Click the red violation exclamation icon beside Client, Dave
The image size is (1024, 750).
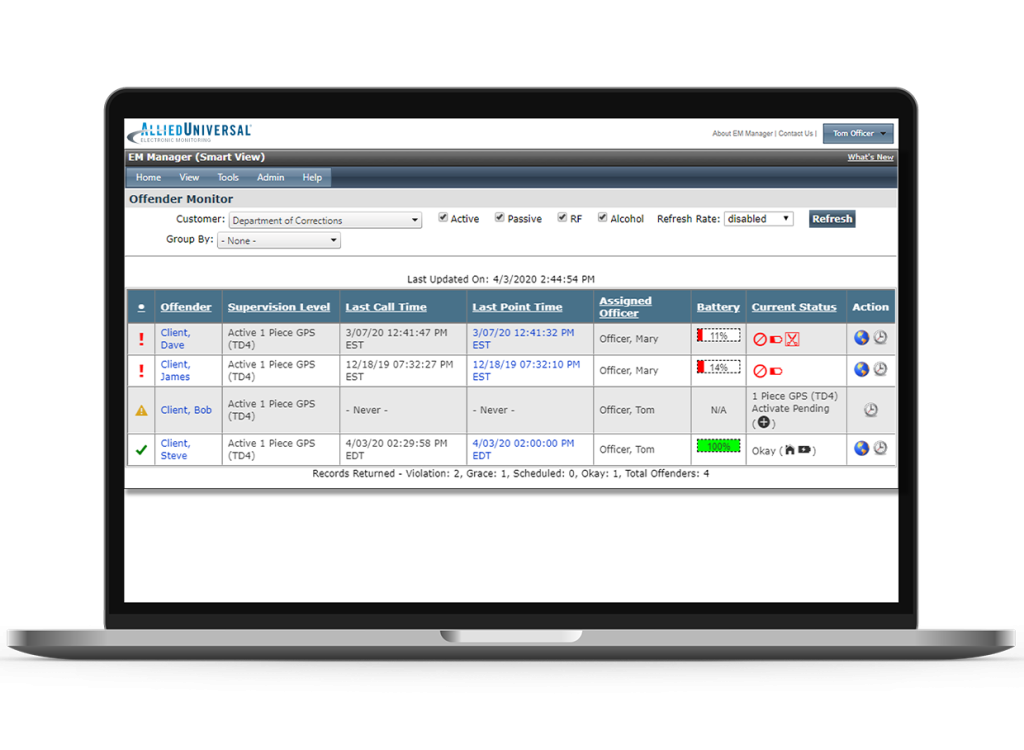point(141,338)
